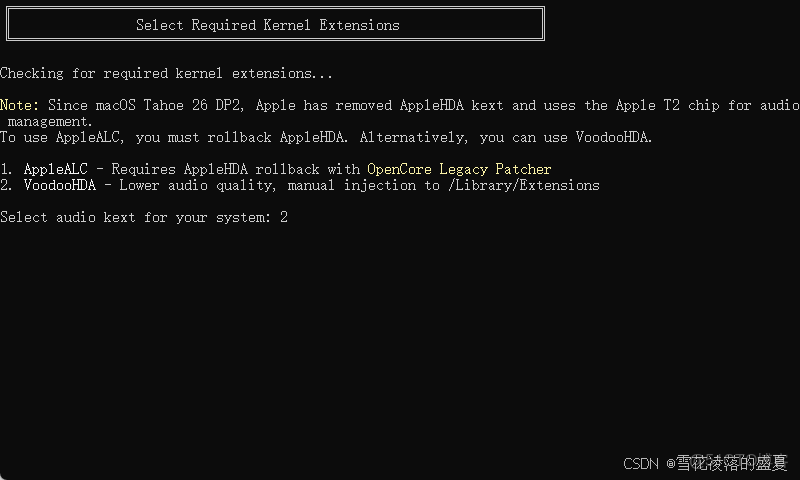Click the 'macOS Tahoe 26 DP2' text
Screen dimensions: 800x480
(x=168, y=105)
